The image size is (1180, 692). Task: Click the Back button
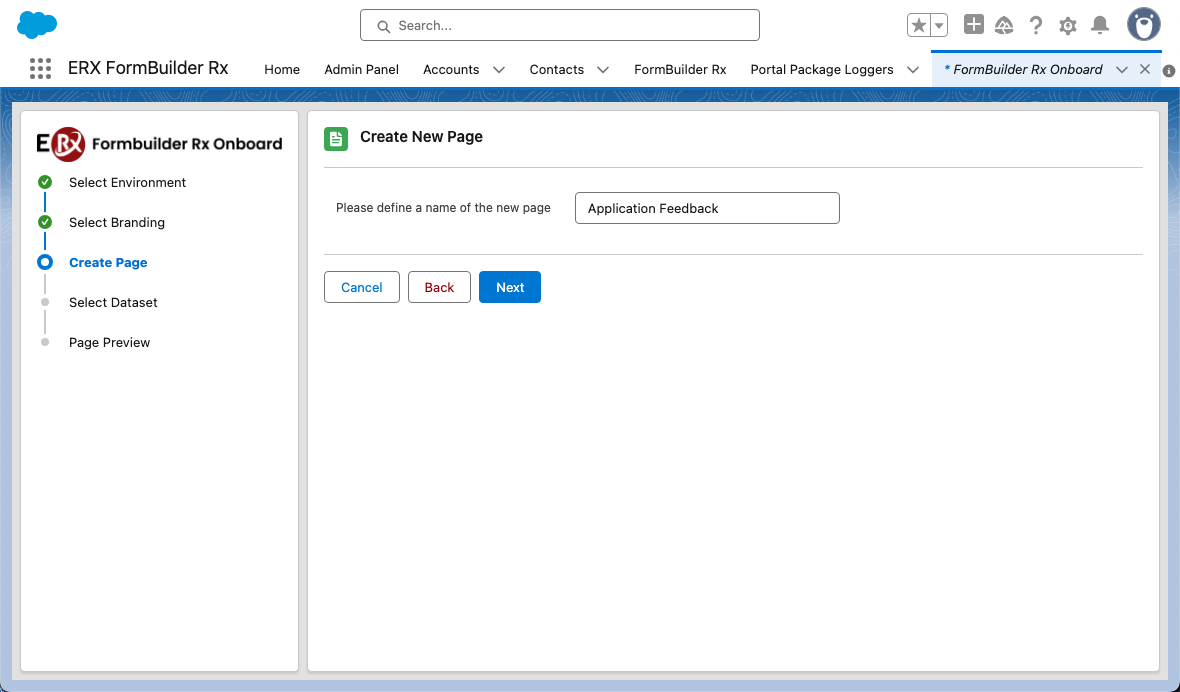pyautogui.click(x=439, y=287)
